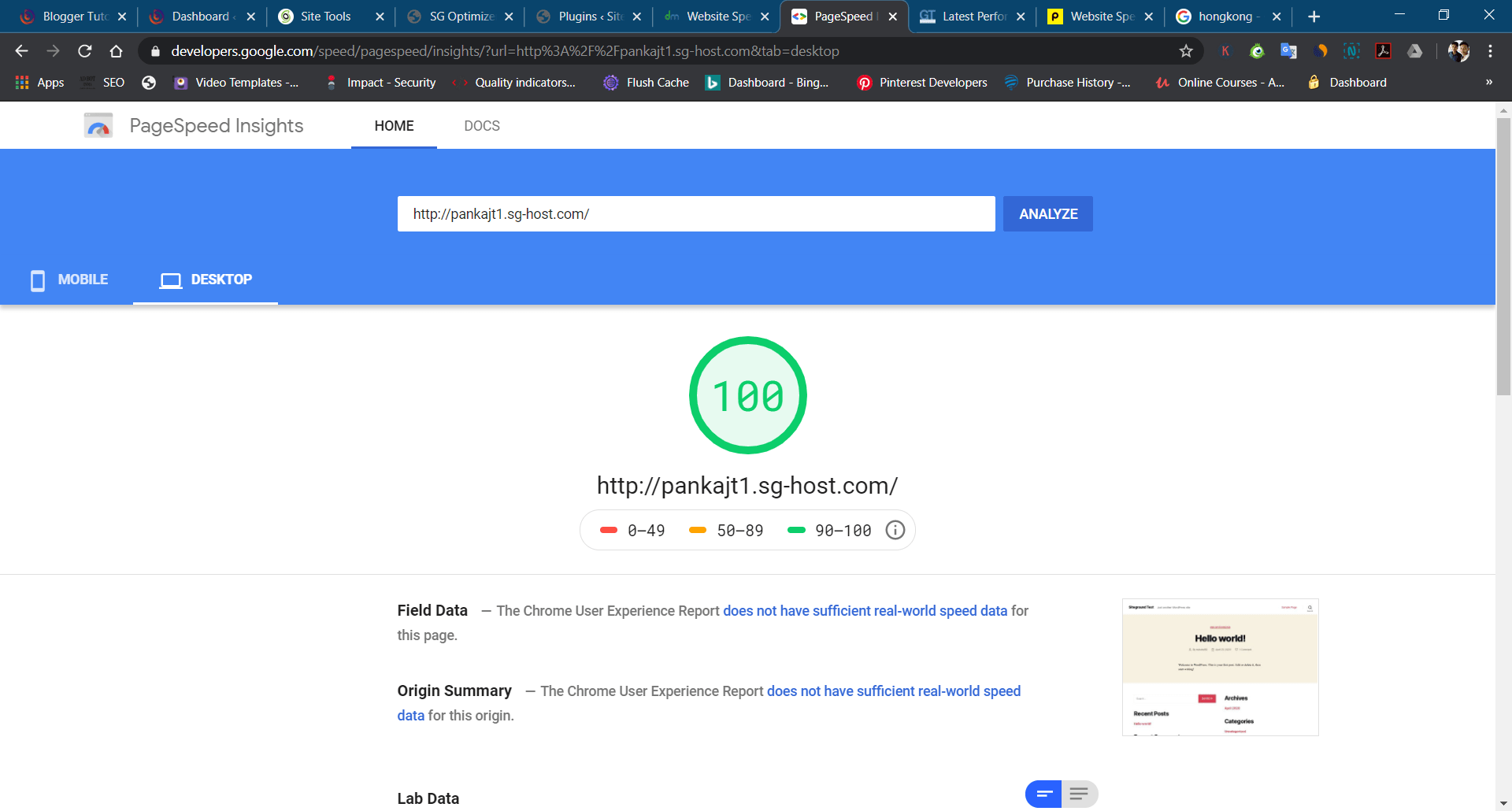
Task: Open the globe bookmark icon
Action: 149,83
